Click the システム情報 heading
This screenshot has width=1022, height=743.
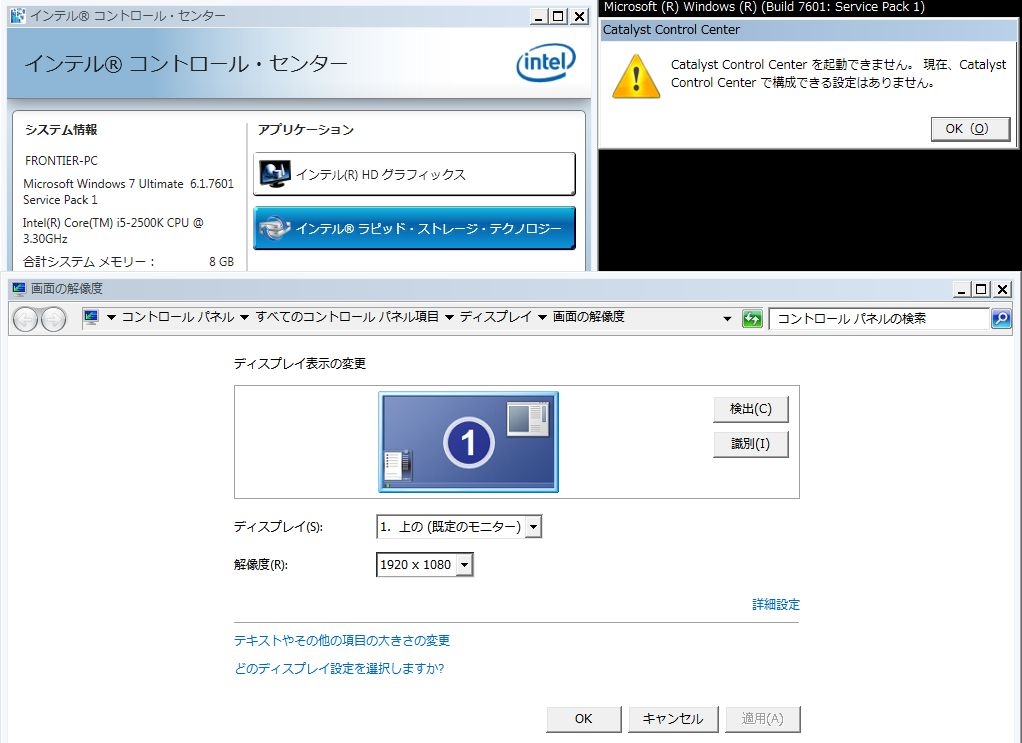click(61, 130)
